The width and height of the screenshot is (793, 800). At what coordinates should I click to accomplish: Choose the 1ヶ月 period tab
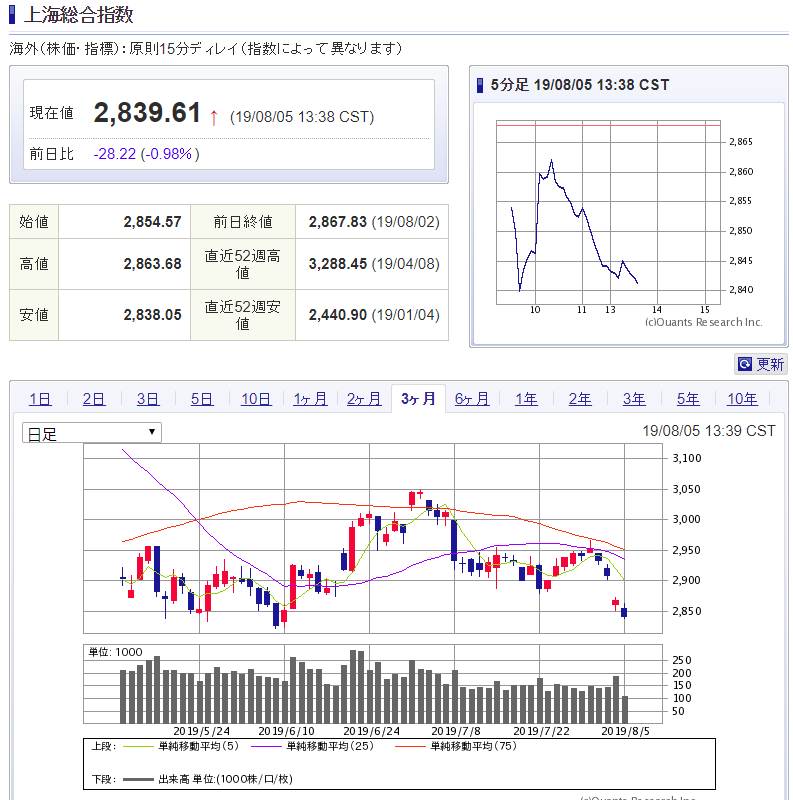(x=310, y=399)
